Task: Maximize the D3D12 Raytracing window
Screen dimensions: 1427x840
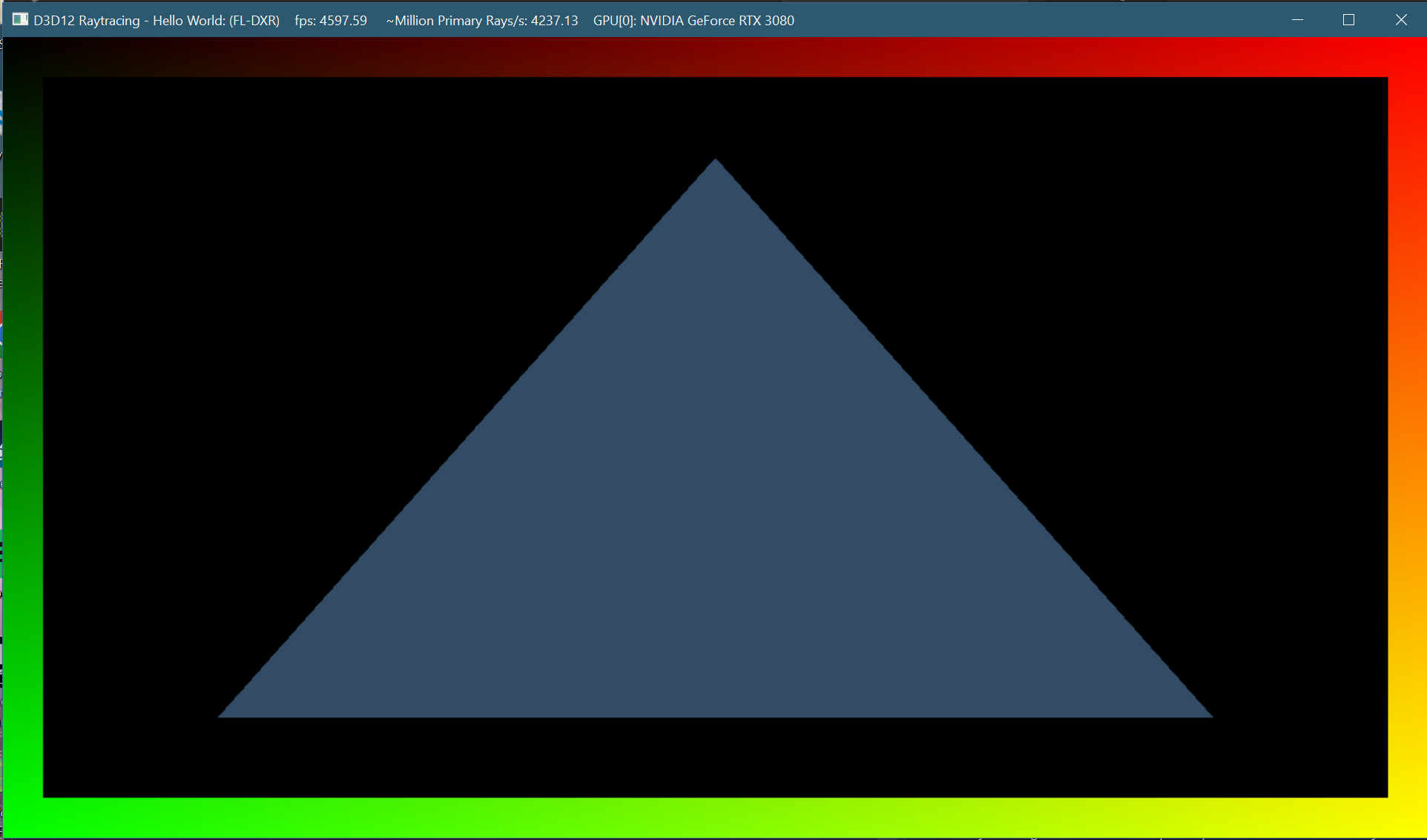Action: [1348, 20]
